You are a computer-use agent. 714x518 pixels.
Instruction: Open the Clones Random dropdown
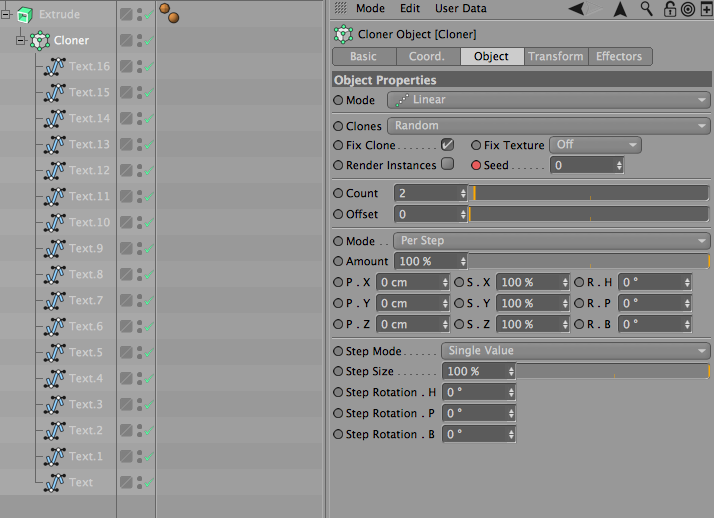549,126
